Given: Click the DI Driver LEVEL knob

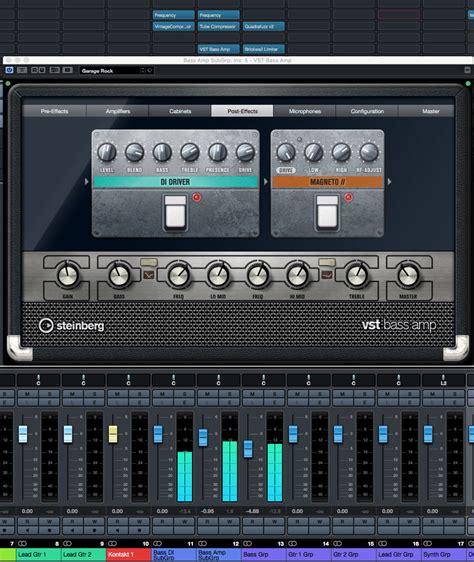Looking at the screenshot, I should [107, 152].
